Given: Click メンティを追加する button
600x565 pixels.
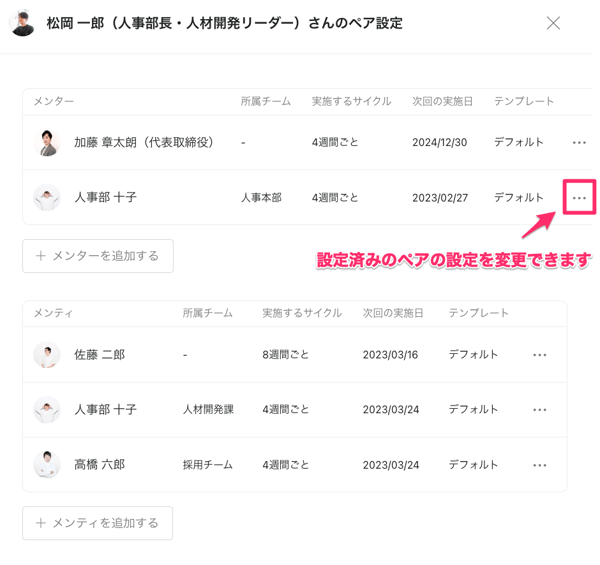Looking at the screenshot, I should click(98, 523).
